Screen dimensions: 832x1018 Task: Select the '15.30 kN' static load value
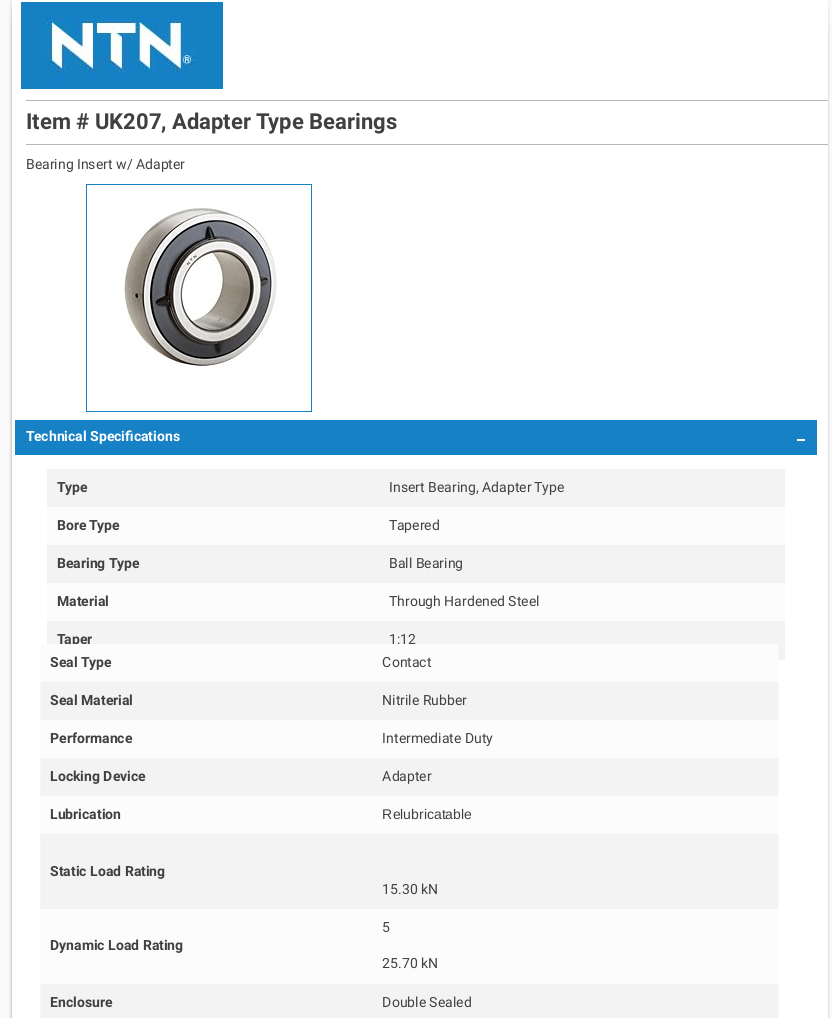(x=410, y=889)
